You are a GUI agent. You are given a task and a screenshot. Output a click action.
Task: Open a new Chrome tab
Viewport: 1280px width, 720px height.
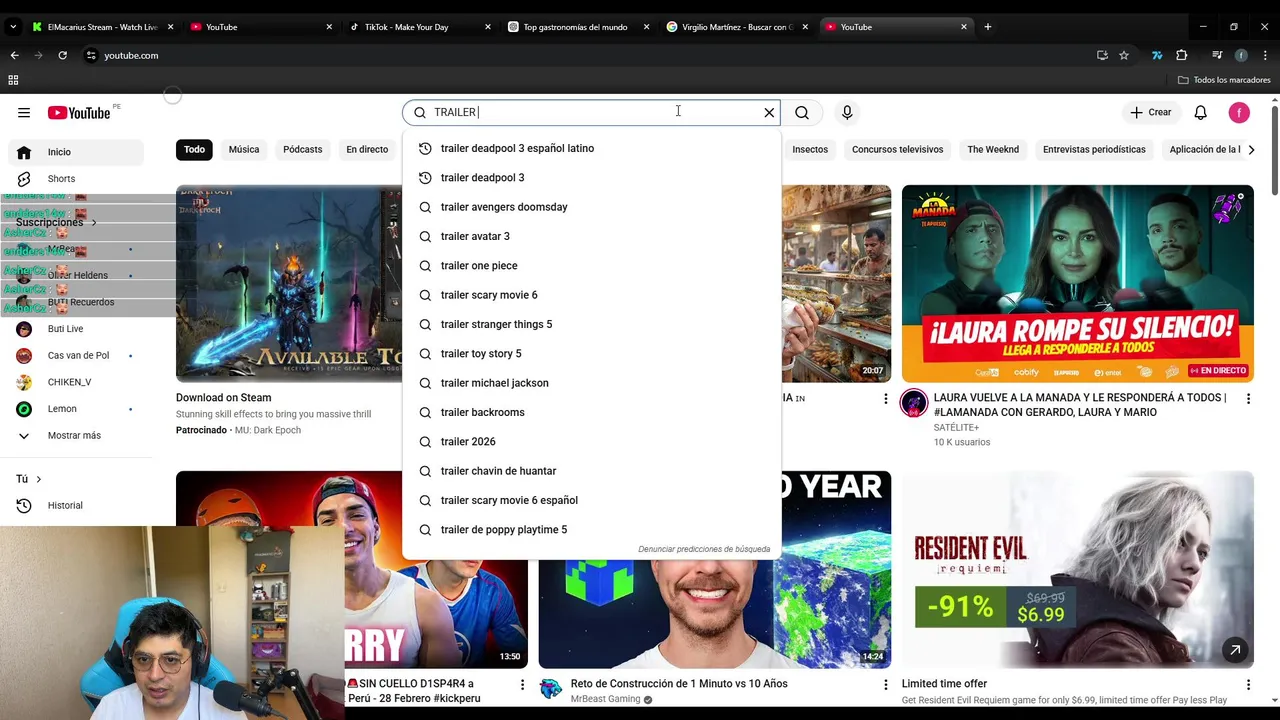[988, 27]
